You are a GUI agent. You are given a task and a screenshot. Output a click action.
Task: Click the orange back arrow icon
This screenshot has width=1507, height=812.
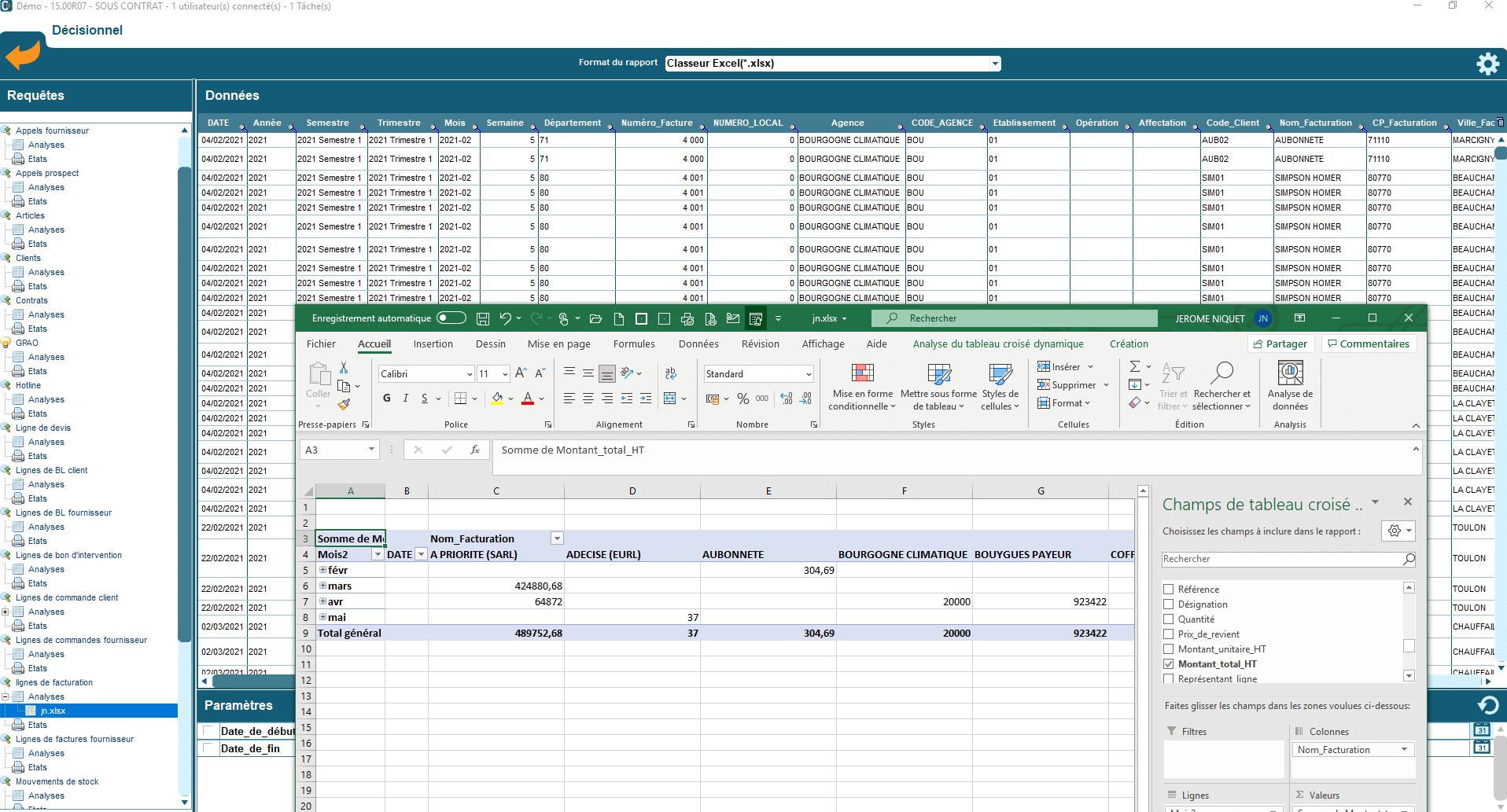(23, 55)
